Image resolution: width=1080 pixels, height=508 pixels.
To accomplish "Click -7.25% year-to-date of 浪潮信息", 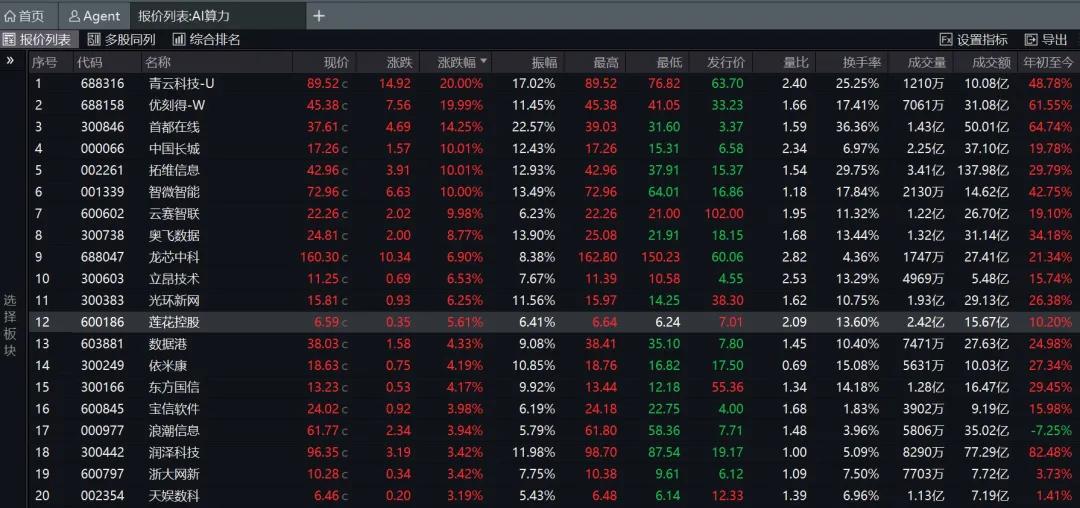I will click(1052, 431).
